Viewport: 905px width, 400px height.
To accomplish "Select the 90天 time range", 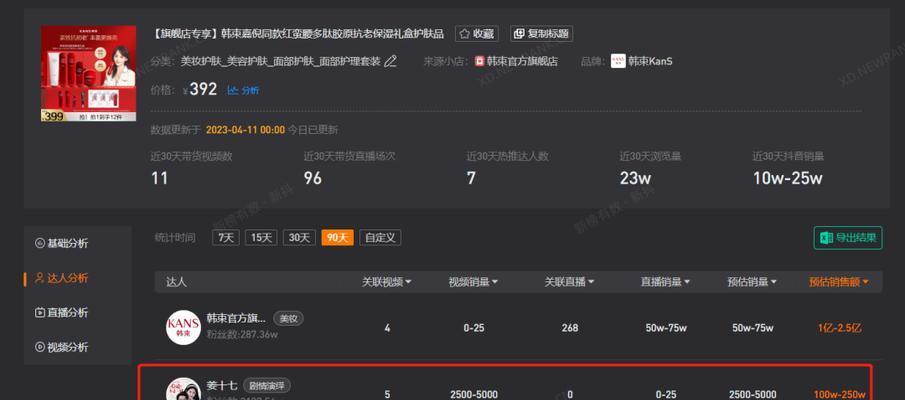I will pos(338,238).
